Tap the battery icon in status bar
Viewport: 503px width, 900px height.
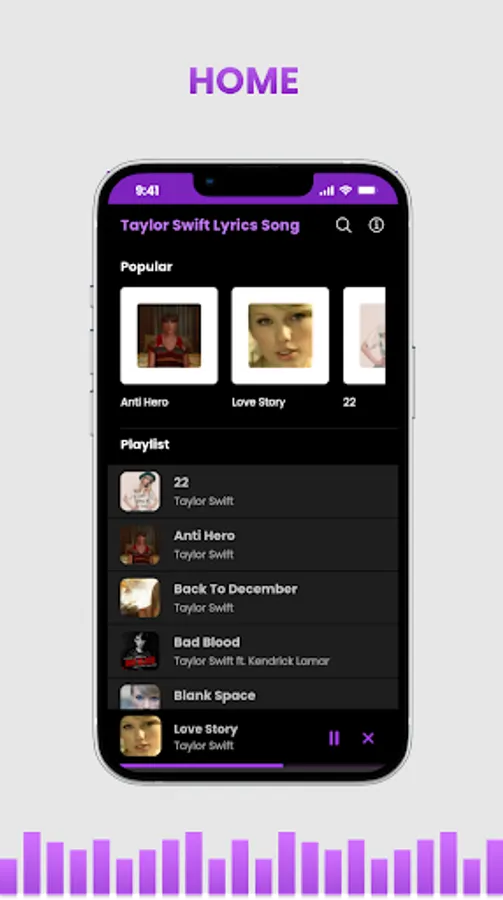(367, 190)
